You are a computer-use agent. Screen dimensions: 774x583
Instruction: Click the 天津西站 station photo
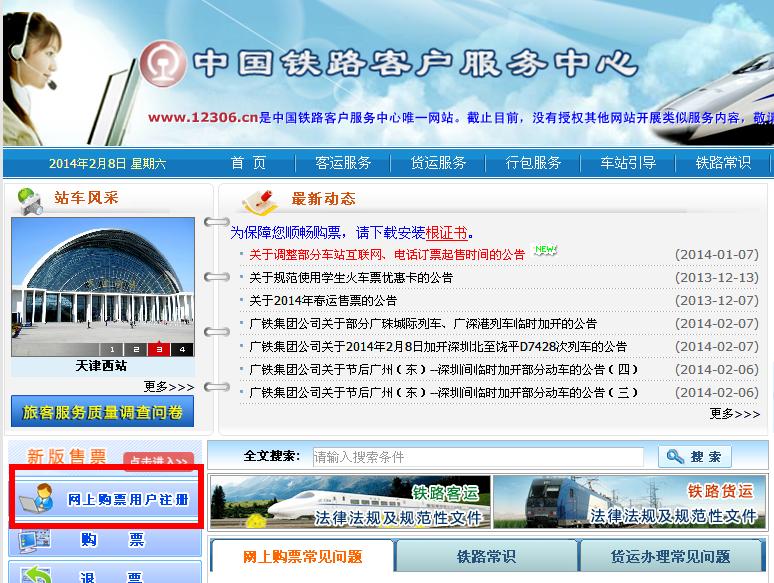click(103, 287)
